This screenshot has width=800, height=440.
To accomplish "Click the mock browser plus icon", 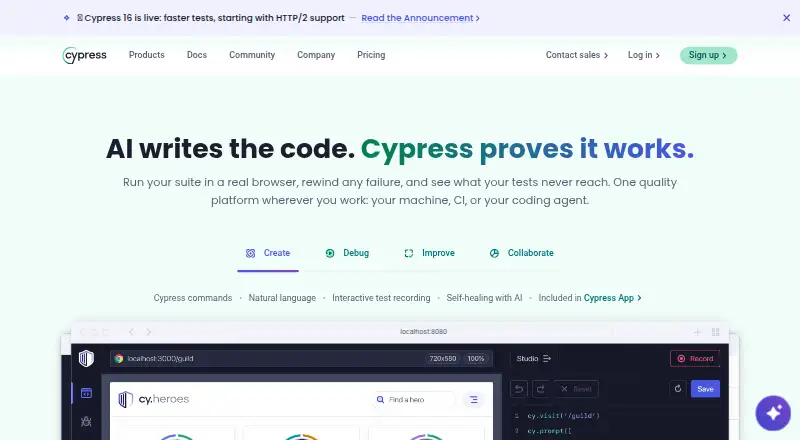I will pyautogui.click(x=697, y=332).
